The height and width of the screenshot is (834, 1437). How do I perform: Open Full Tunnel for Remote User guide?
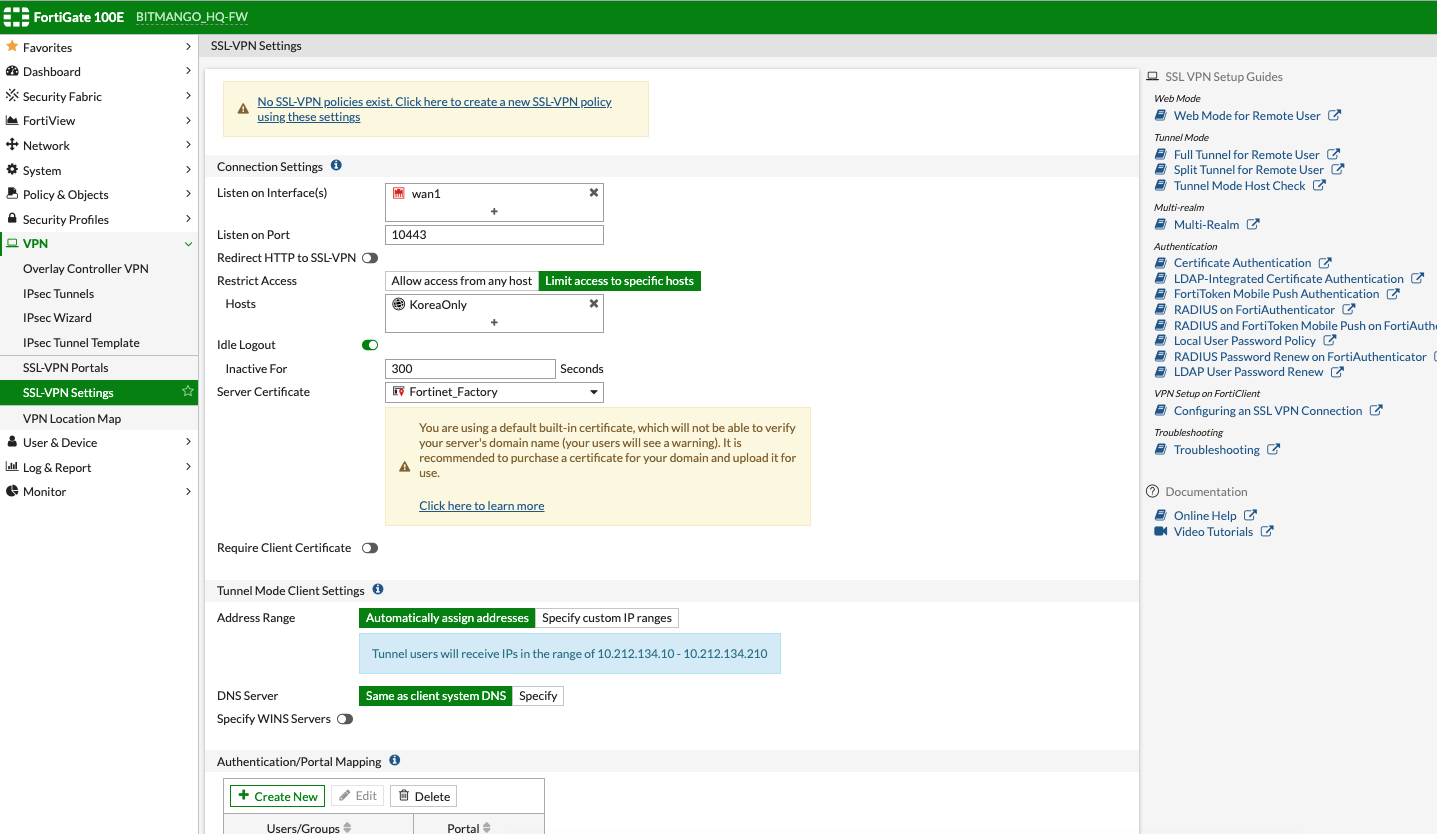click(x=1246, y=154)
